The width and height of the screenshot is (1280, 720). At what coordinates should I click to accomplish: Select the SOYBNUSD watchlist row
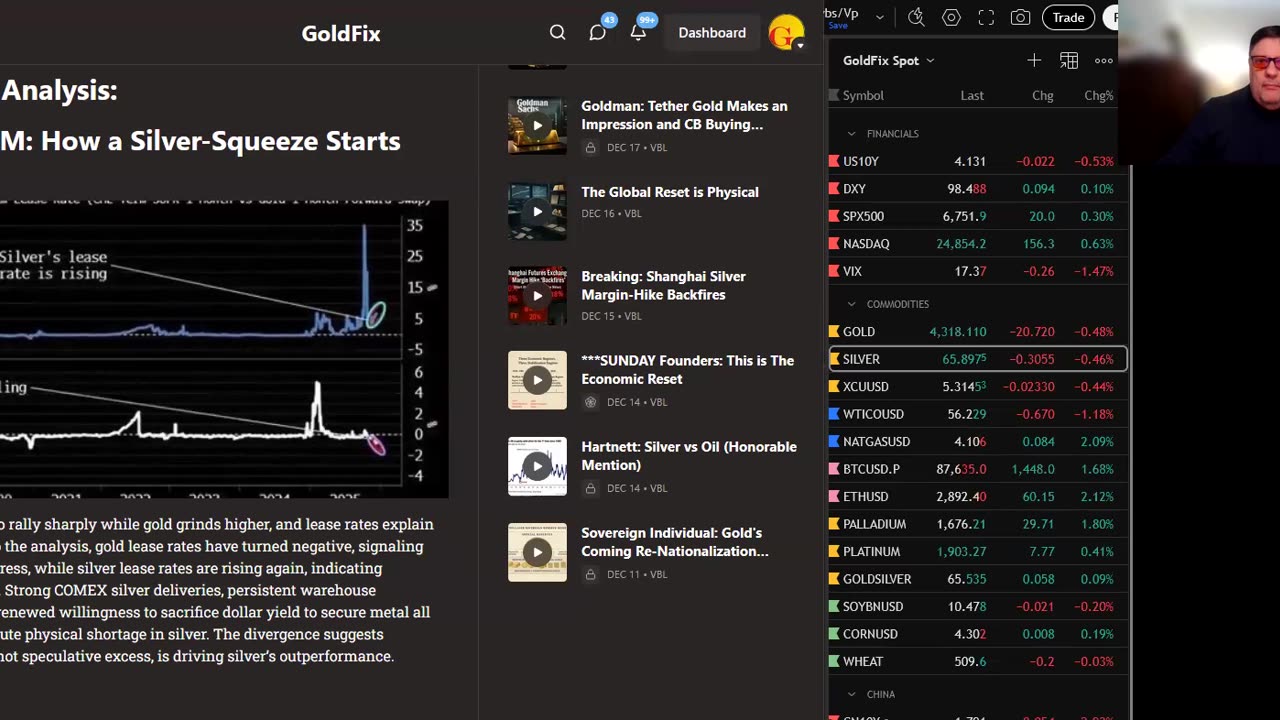978,607
